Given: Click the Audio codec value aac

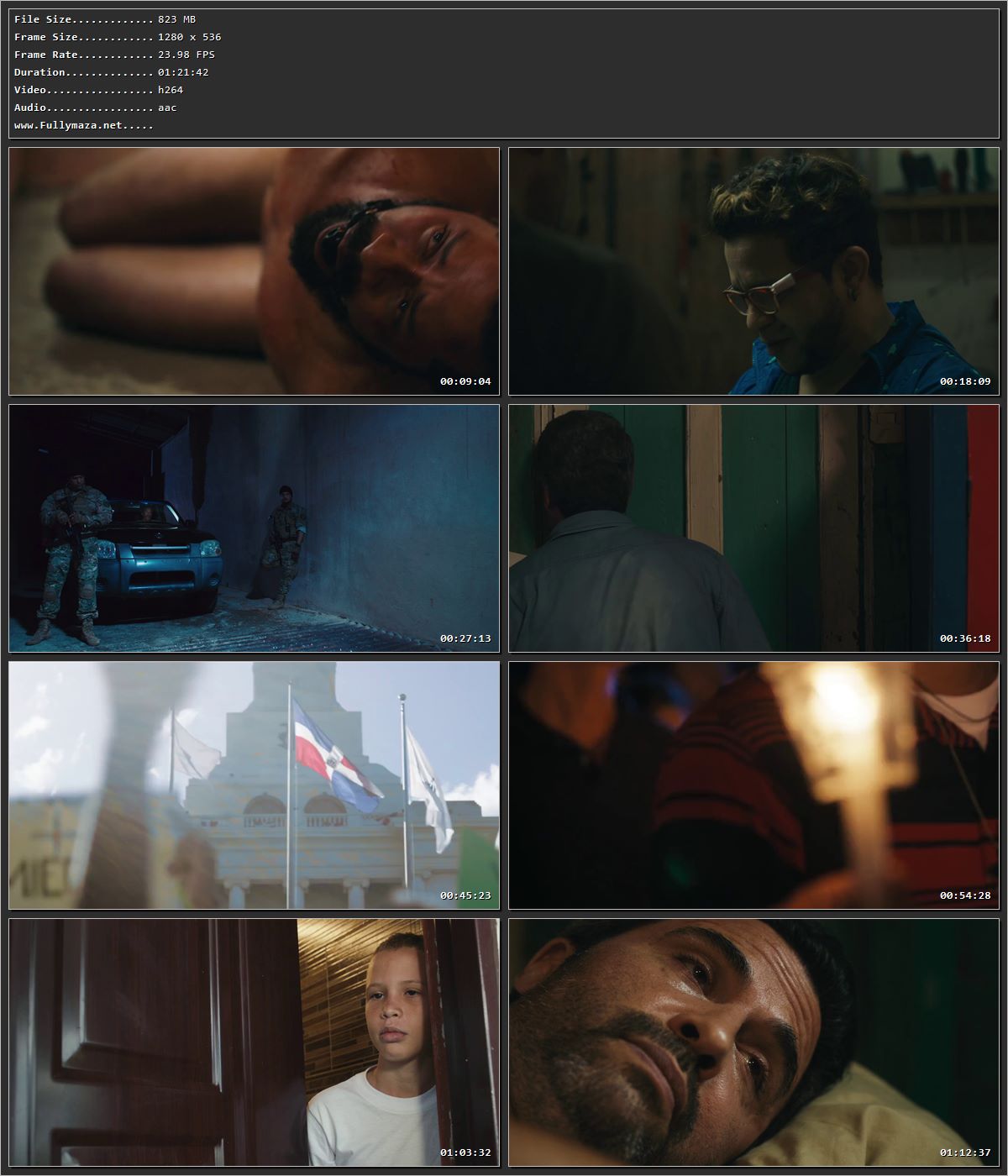Looking at the screenshot, I should coord(167,108).
